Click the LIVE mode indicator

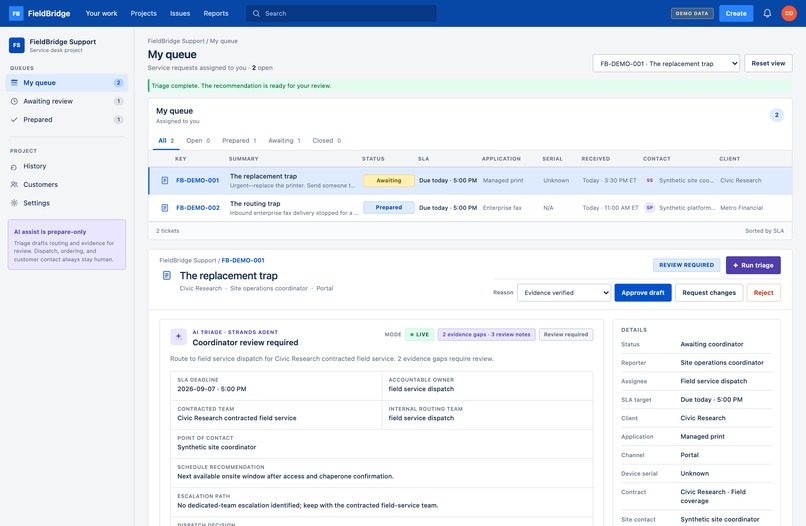[x=419, y=334]
